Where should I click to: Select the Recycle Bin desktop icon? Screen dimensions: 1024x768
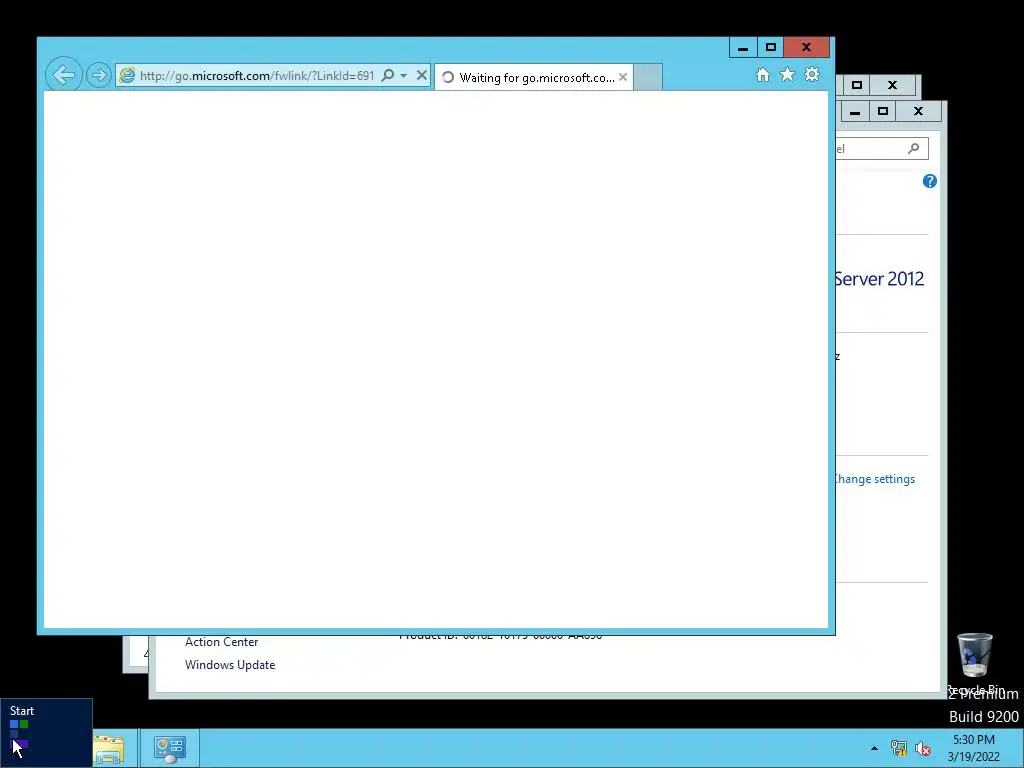(x=975, y=664)
